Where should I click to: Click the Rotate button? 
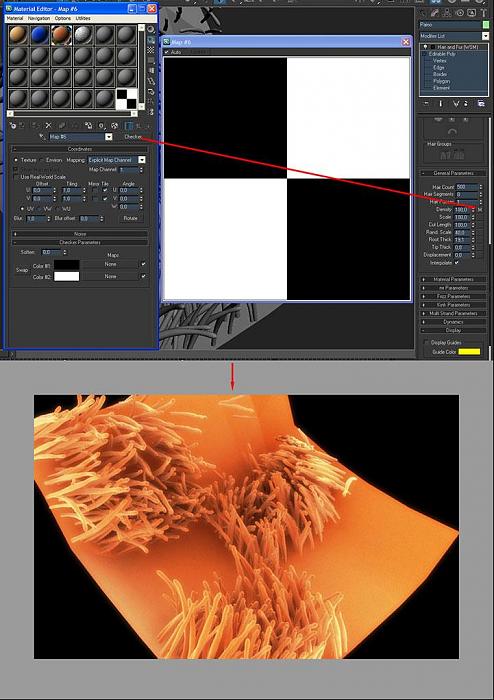[130, 218]
